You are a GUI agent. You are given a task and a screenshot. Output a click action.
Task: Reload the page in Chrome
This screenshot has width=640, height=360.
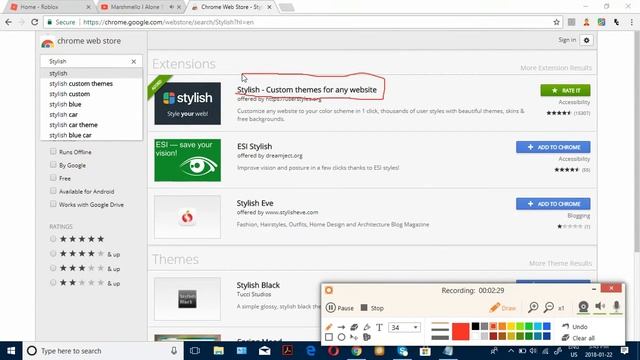coord(35,22)
